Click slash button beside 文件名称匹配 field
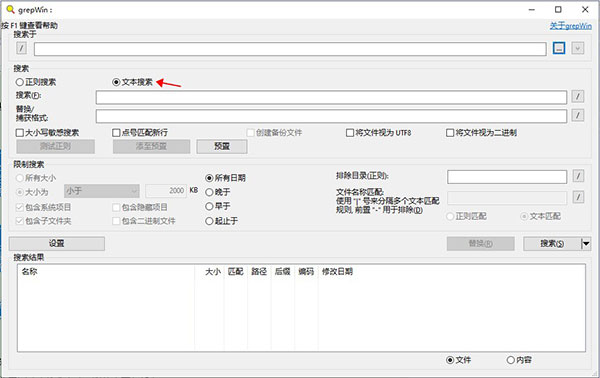 coord(578,197)
